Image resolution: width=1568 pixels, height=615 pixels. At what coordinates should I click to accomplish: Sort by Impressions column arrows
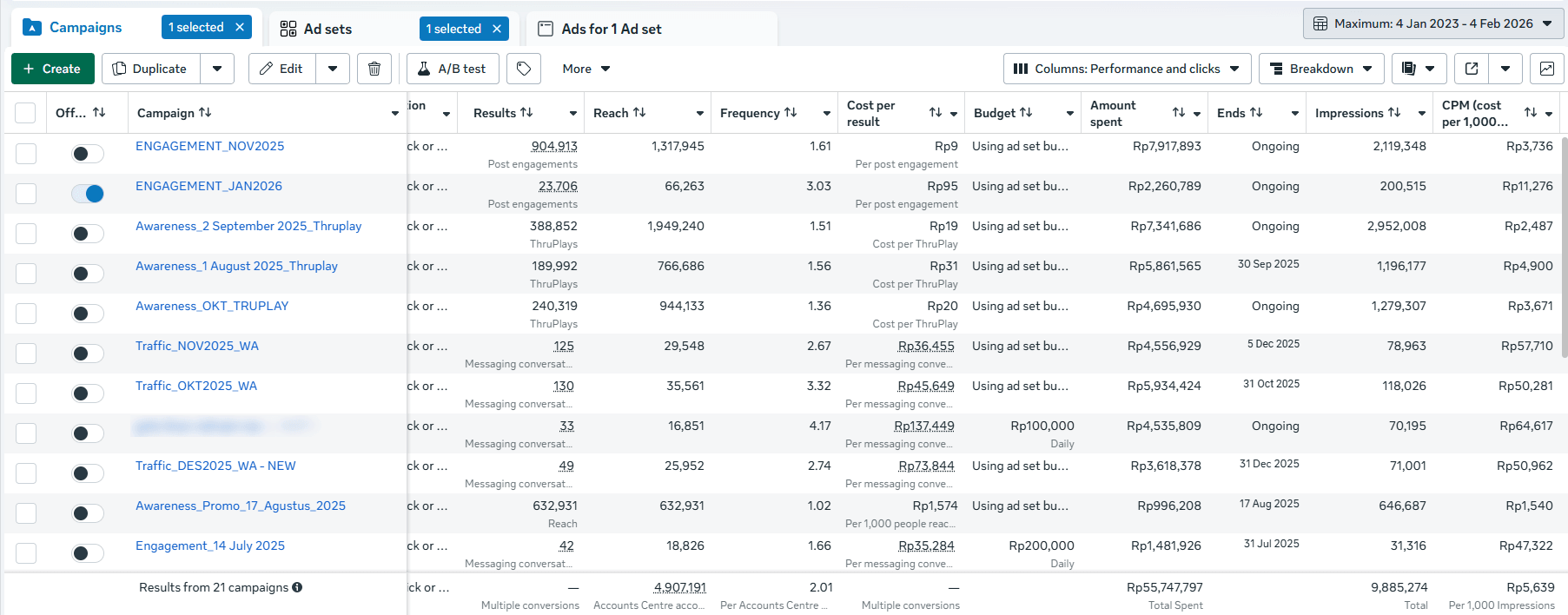pyautogui.click(x=1394, y=113)
